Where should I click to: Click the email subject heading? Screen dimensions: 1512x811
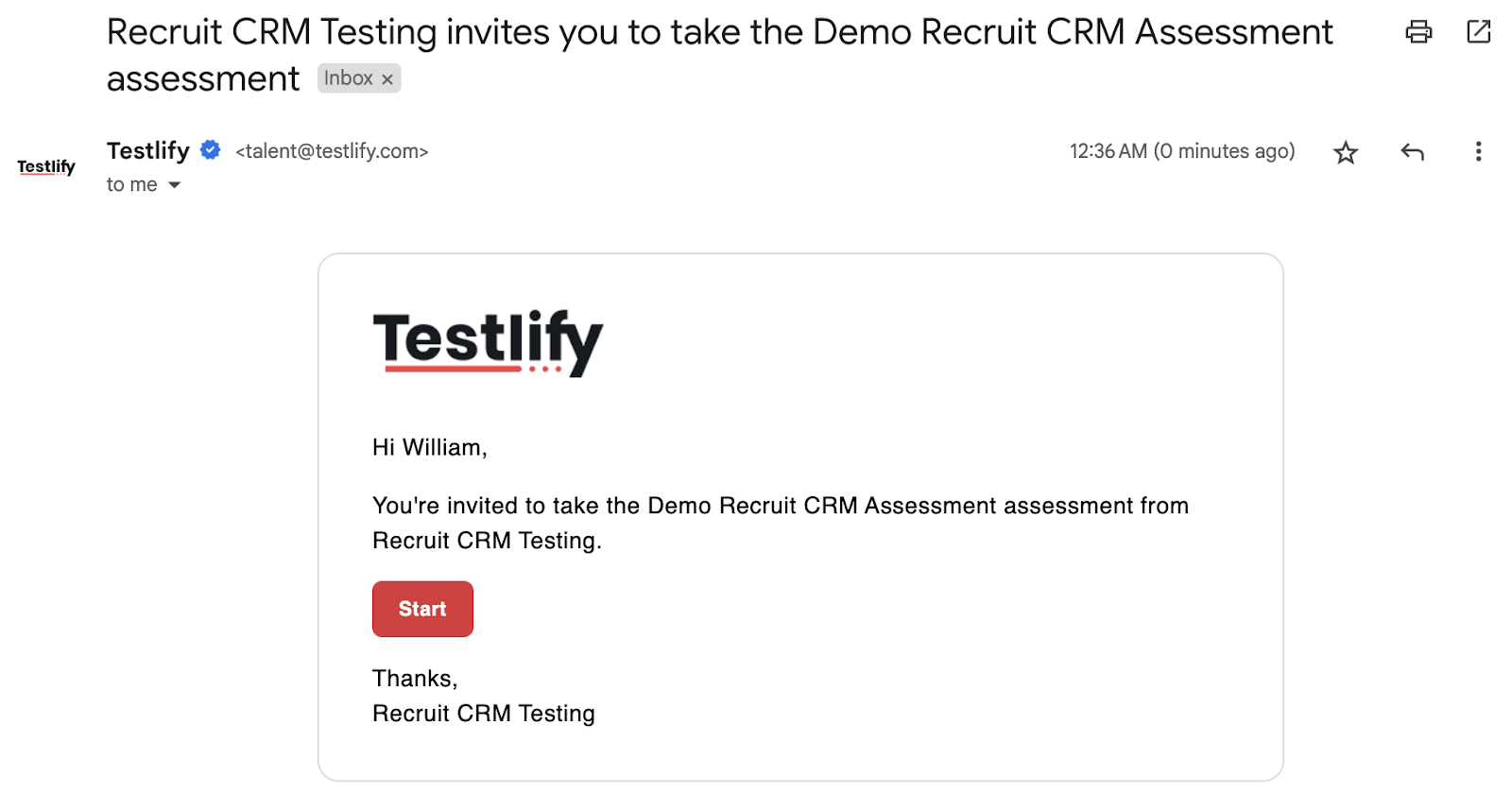tap(719, 55)
